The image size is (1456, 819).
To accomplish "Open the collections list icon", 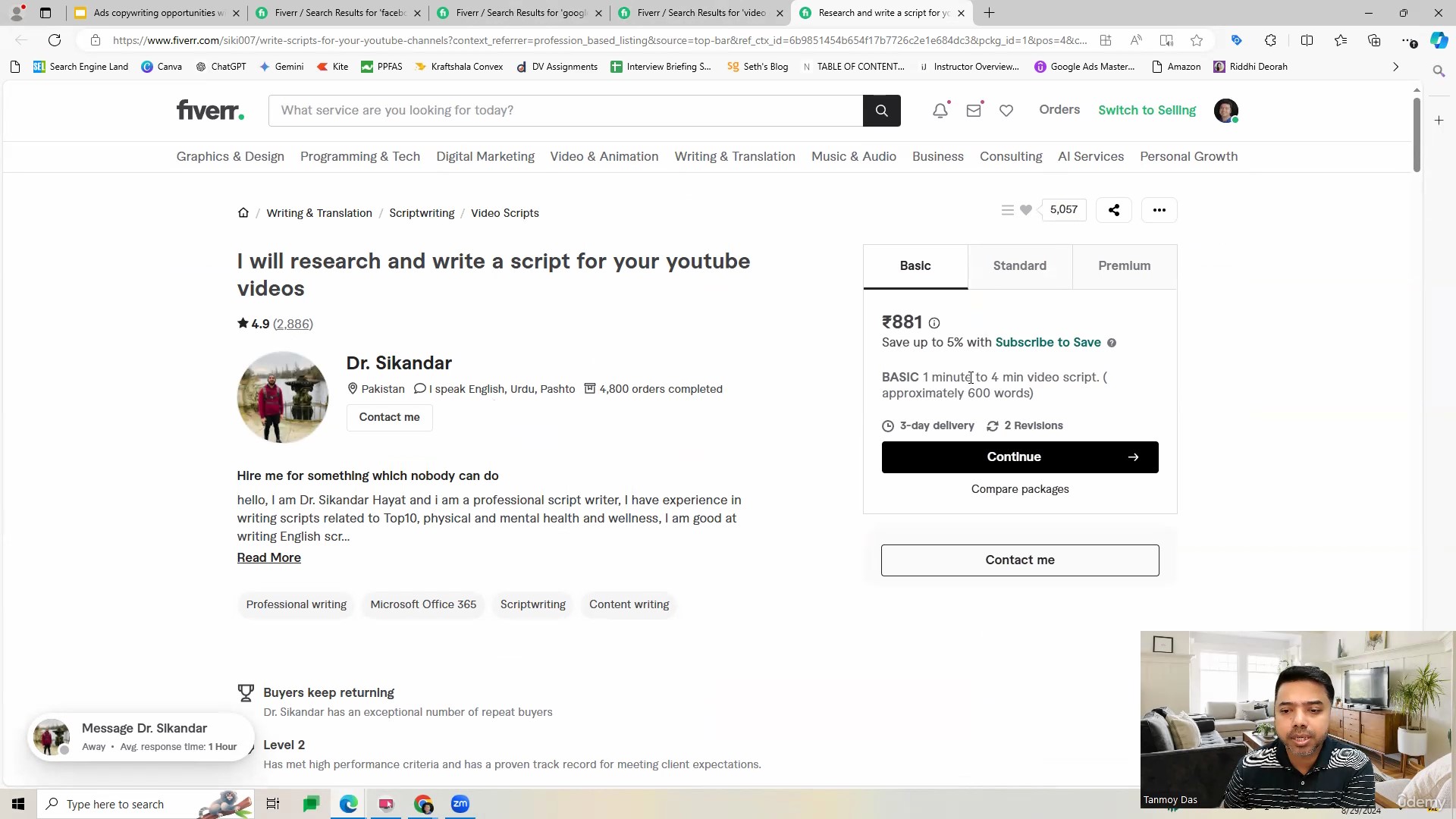I will [1007, 210].
